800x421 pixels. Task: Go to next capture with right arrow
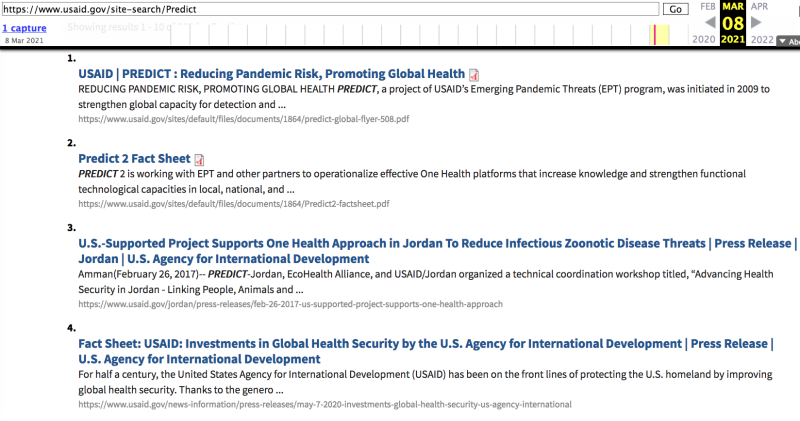click(x=756, y=22)
